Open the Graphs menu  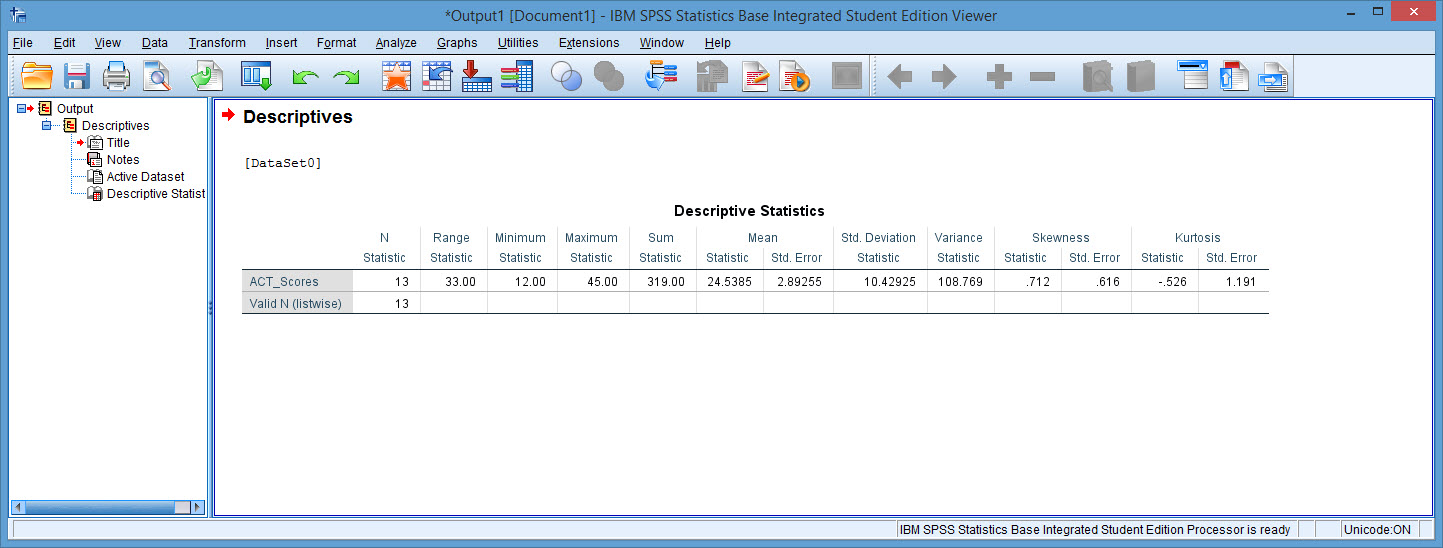[x=457, y=43]
